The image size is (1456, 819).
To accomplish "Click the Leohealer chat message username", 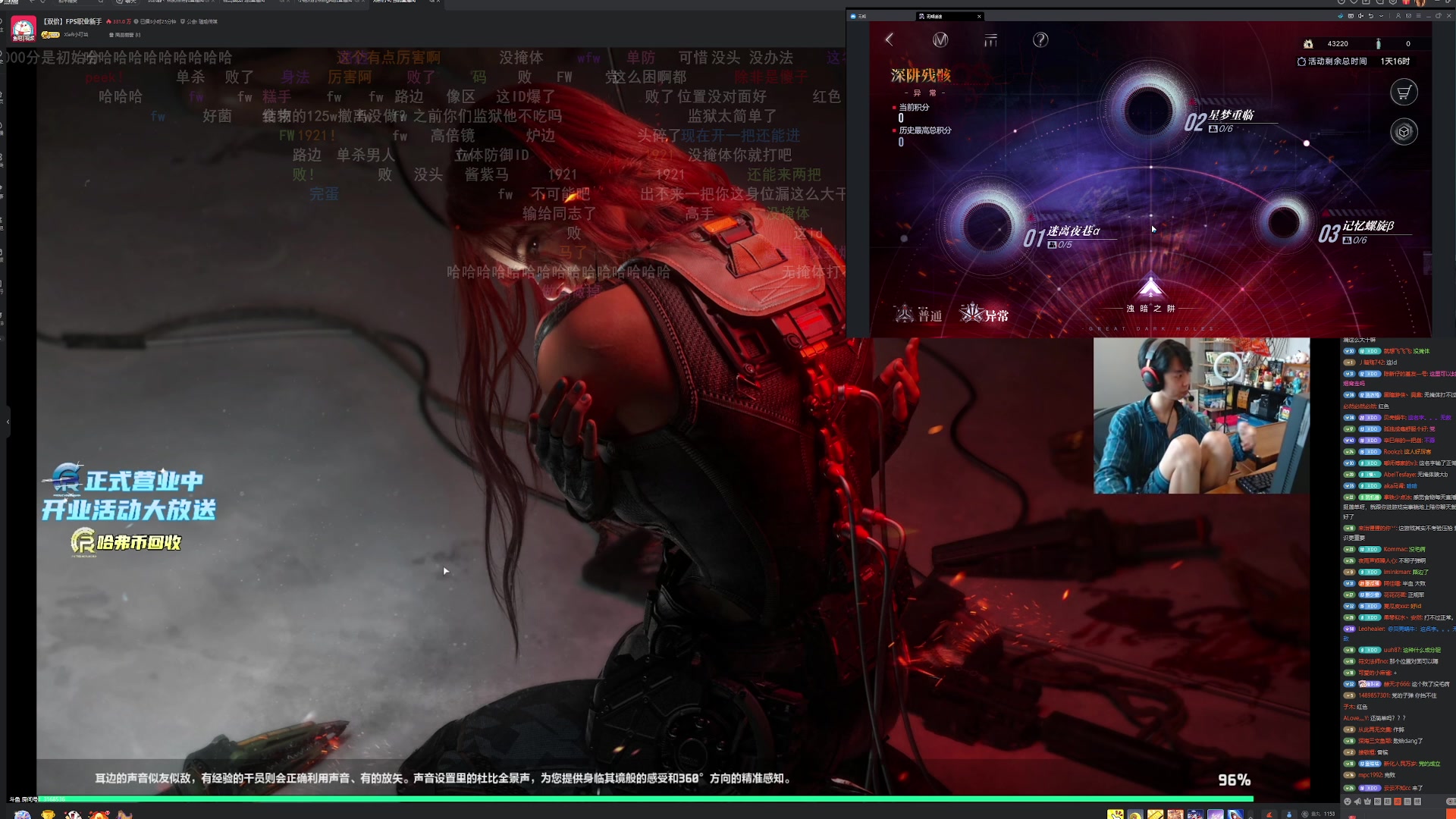I will click(x=1371, y=629).
